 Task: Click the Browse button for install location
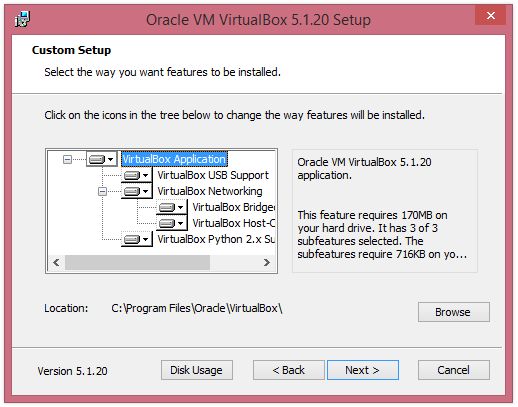click(x=454, y=312)
